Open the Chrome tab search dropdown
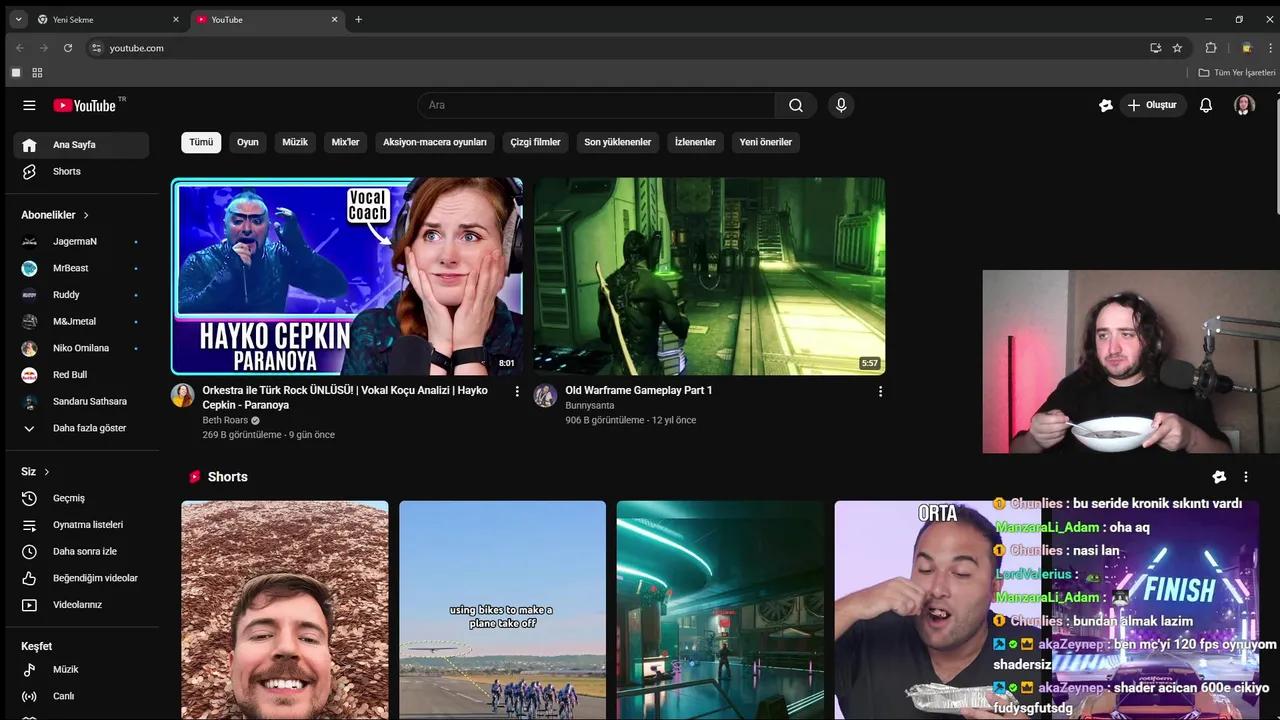This screenshot has height=720, width=1280. pos(18,20)
